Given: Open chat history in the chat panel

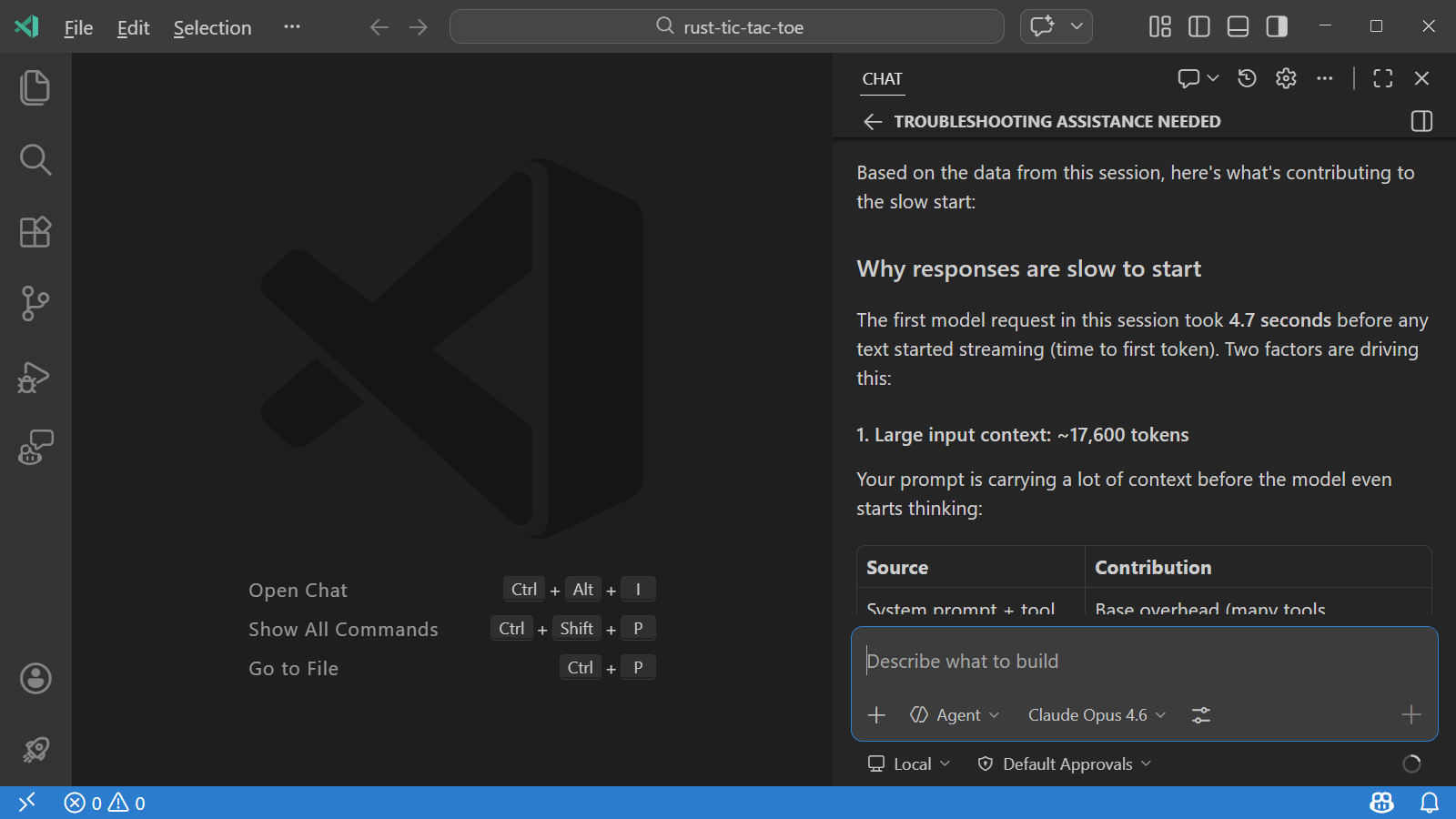Looking at the screenshot, I should tap(1246, 78).
